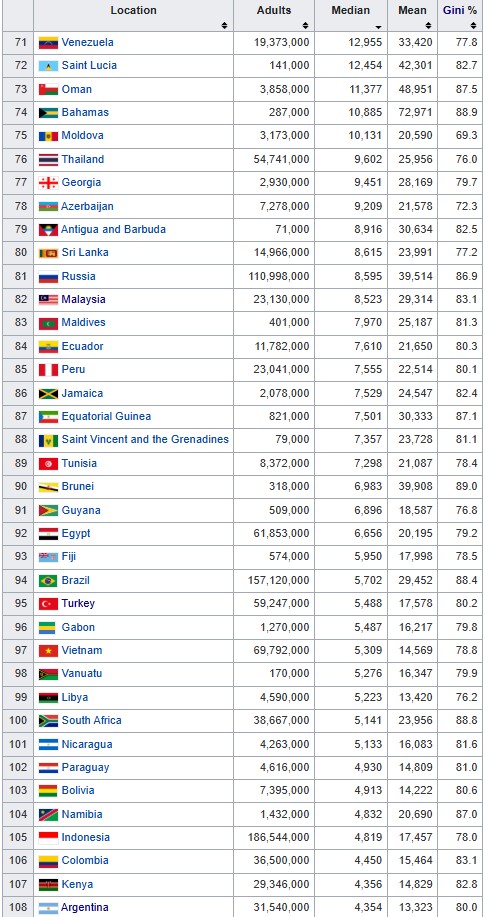Click the Venezuela flag icon
The height and width of the screenshot is (917, 485).
[x=49, y=43]
